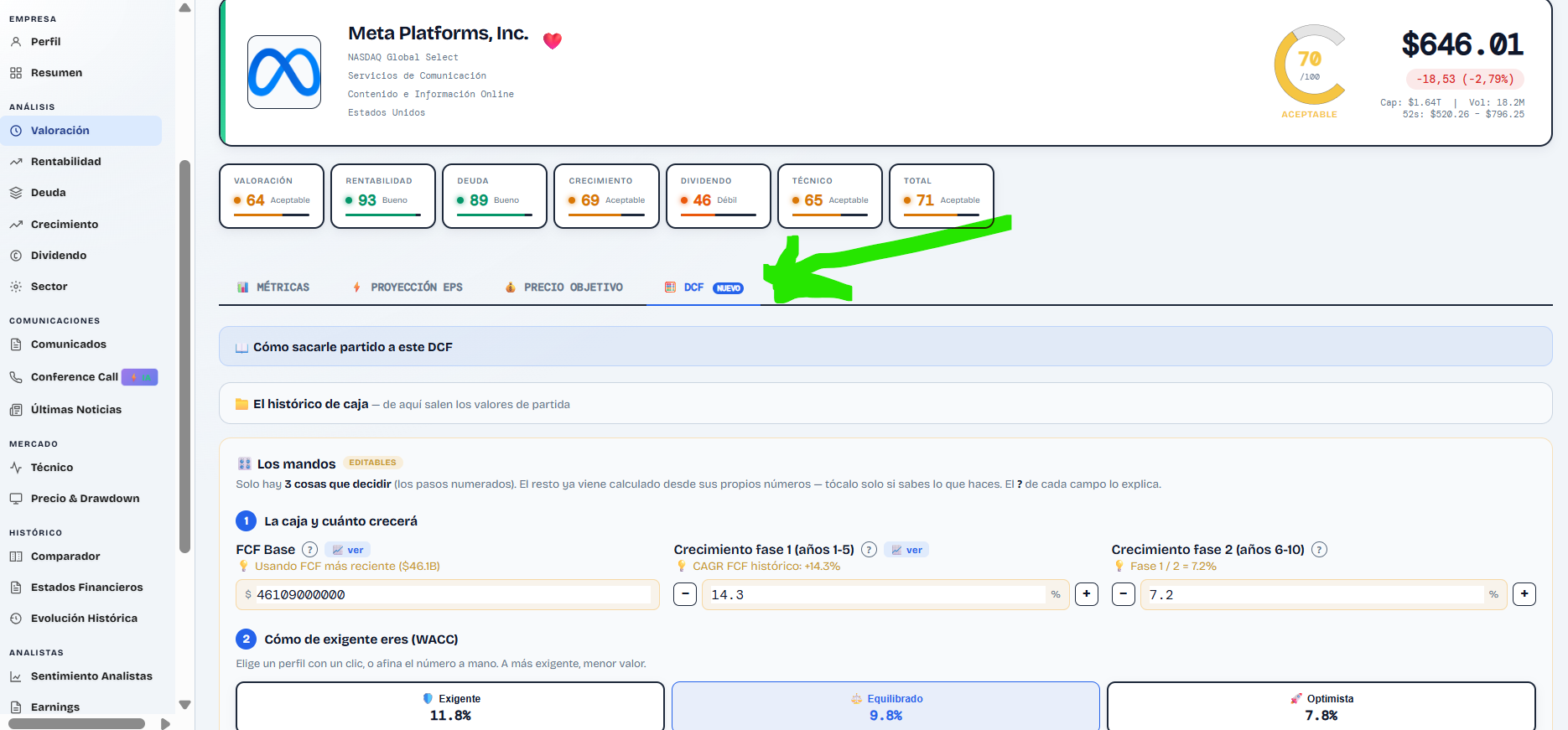Click the Estados Financieros file icon
1568x730 pixels.
[16, 588]
